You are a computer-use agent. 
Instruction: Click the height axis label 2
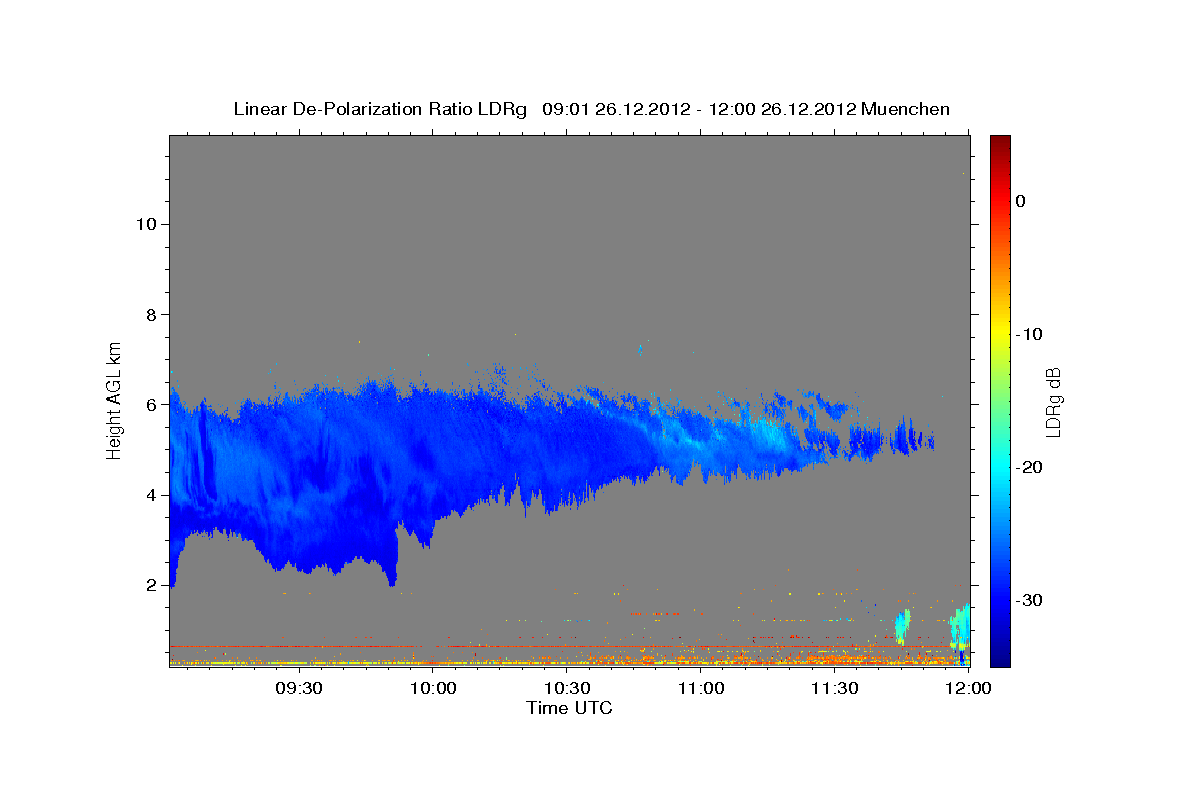(152, 585)
